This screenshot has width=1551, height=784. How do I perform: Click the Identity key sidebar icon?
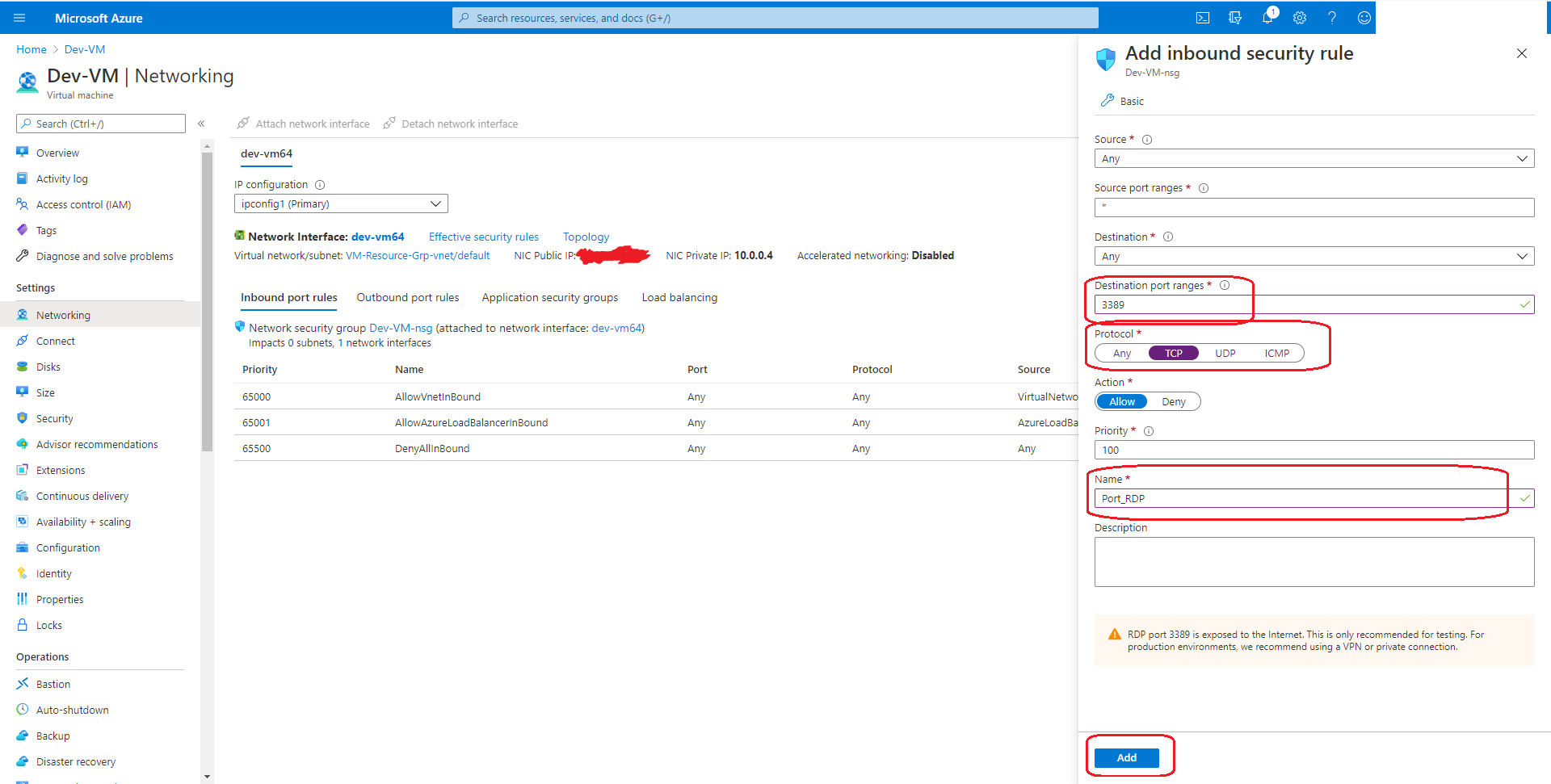tap(22, 573)
